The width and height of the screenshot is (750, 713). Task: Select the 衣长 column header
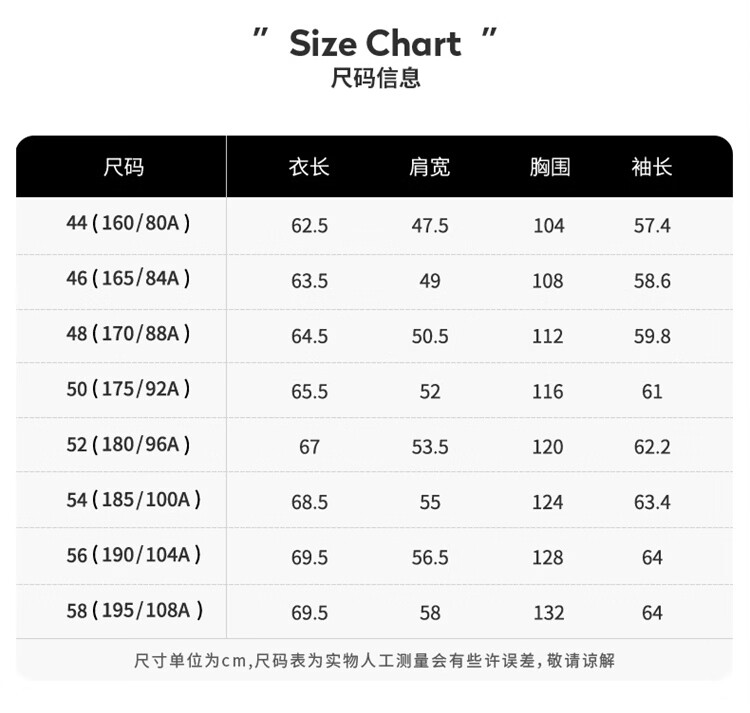[x=309, y=167]
